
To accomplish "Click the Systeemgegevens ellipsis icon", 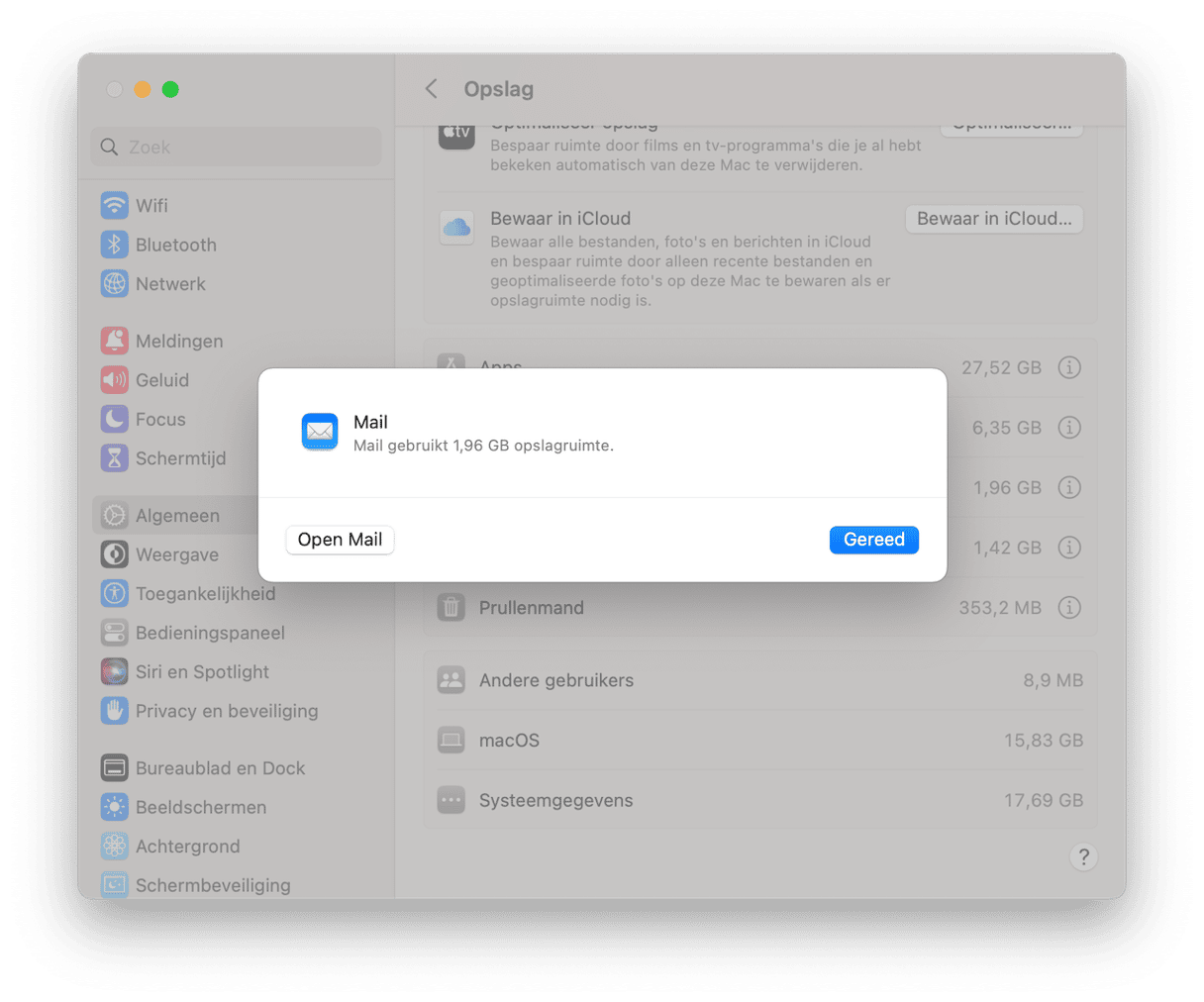I will point(451,800).
